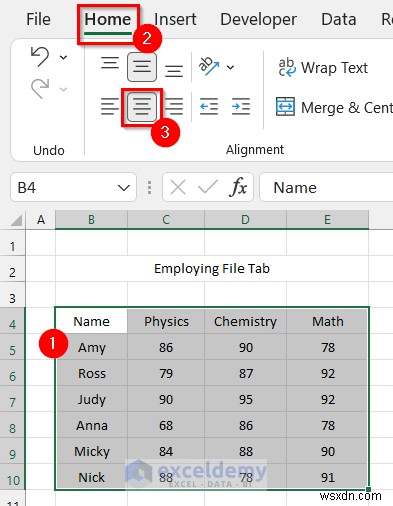Click the Math header cell
Image resolution: width=393 pixels, height=506 pixels.
pos(328,321)
